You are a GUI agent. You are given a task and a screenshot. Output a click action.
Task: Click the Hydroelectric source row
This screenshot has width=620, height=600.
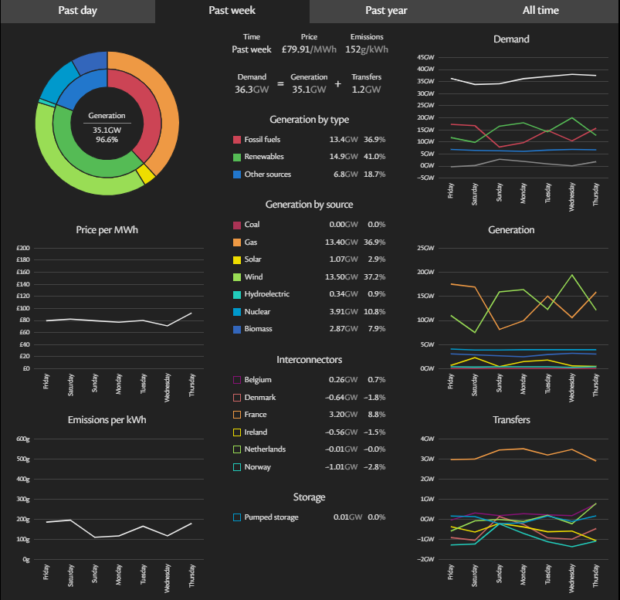[x=309, y=294]
